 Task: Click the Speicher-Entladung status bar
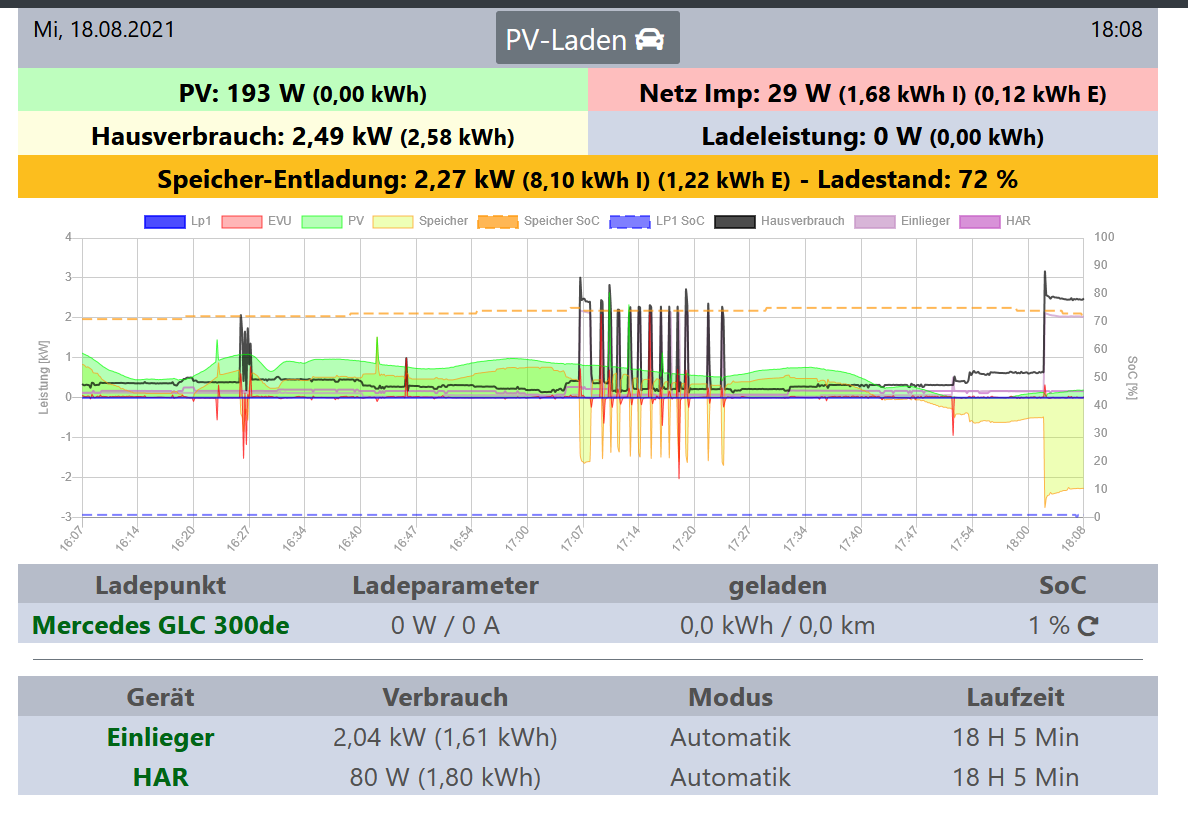coord(587,180)
